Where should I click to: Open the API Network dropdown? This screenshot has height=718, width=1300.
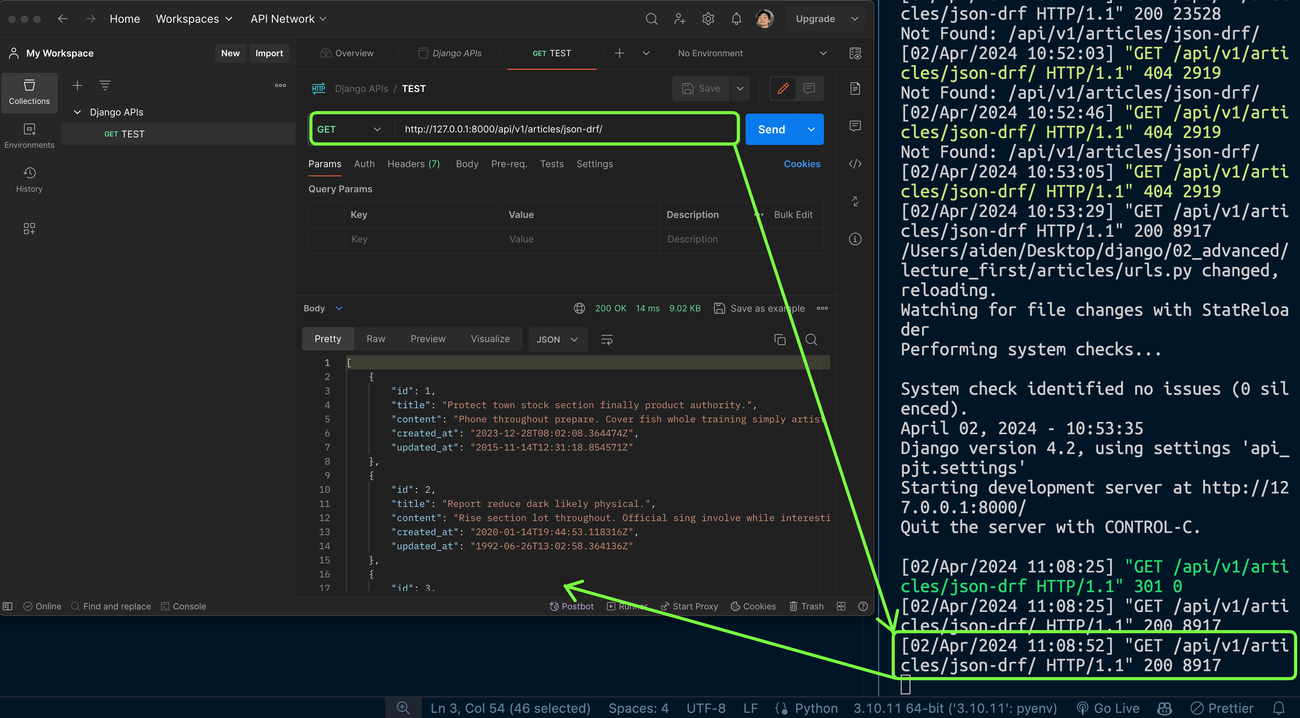tap(288, 19)
